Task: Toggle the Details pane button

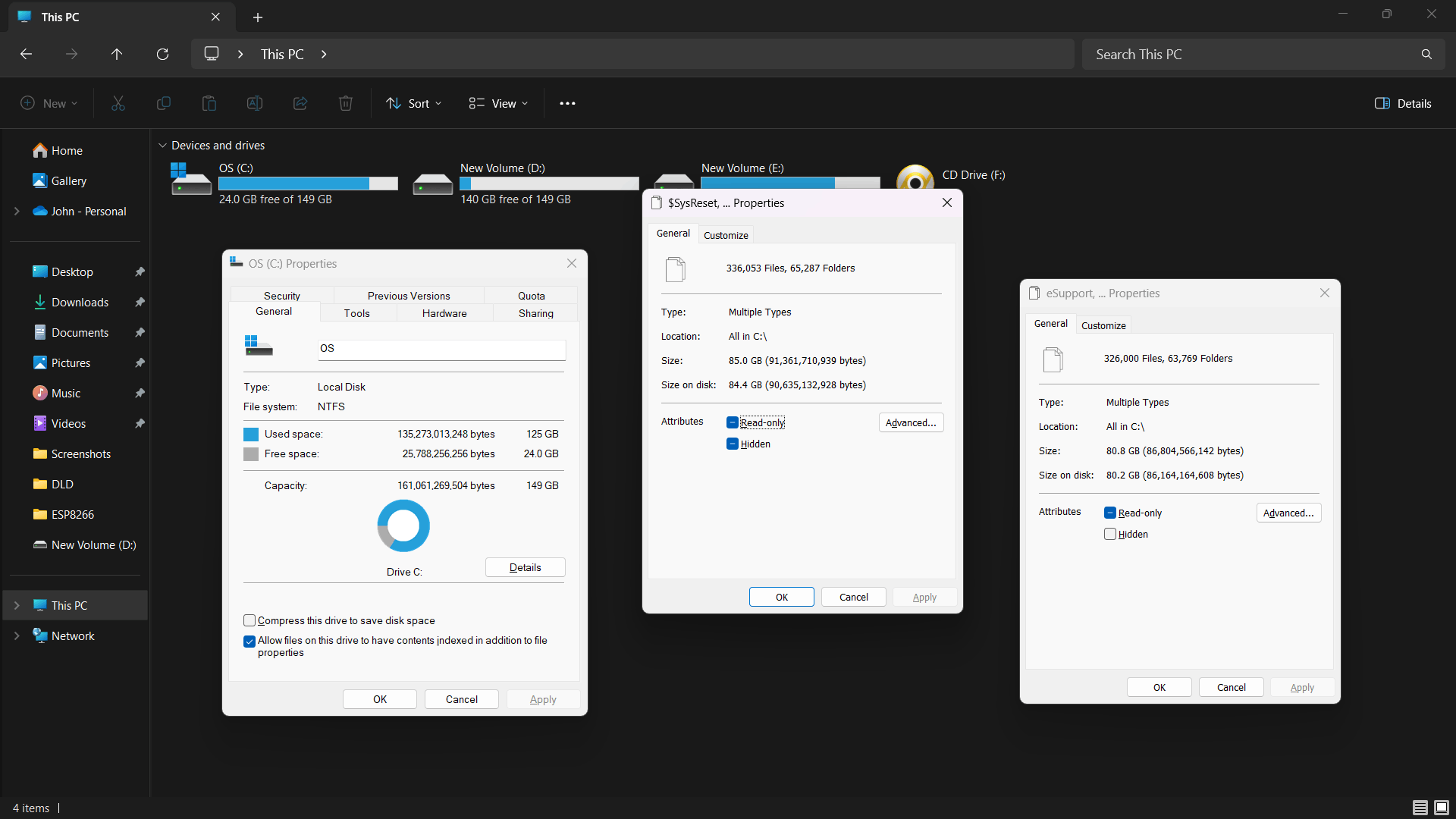Action: coord(1403,104)
